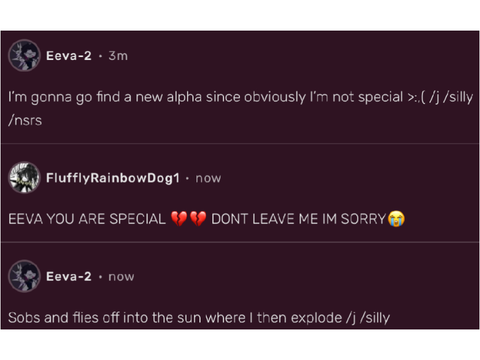Open Eeva-2's avatar on the 3m comment
The height and width of the screenshot is (360, 480).
[24, 55]
